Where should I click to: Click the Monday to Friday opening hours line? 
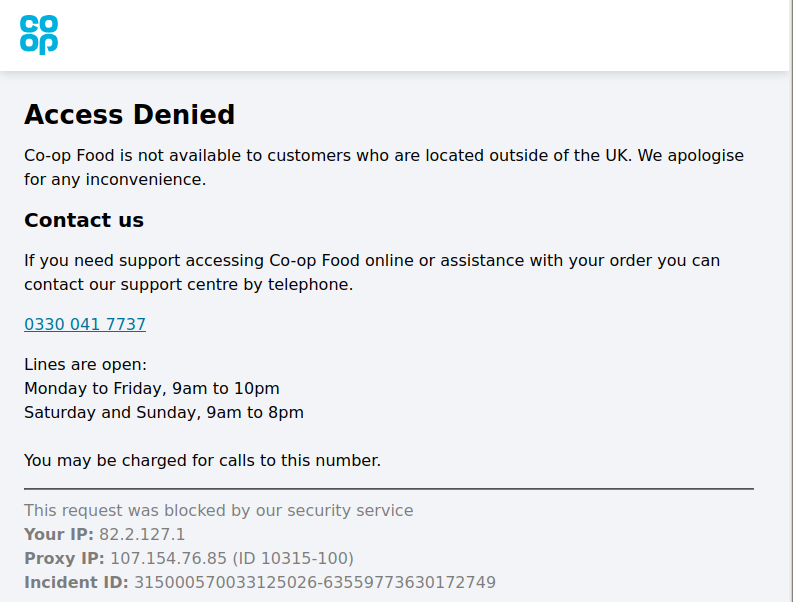coord(152,389)
